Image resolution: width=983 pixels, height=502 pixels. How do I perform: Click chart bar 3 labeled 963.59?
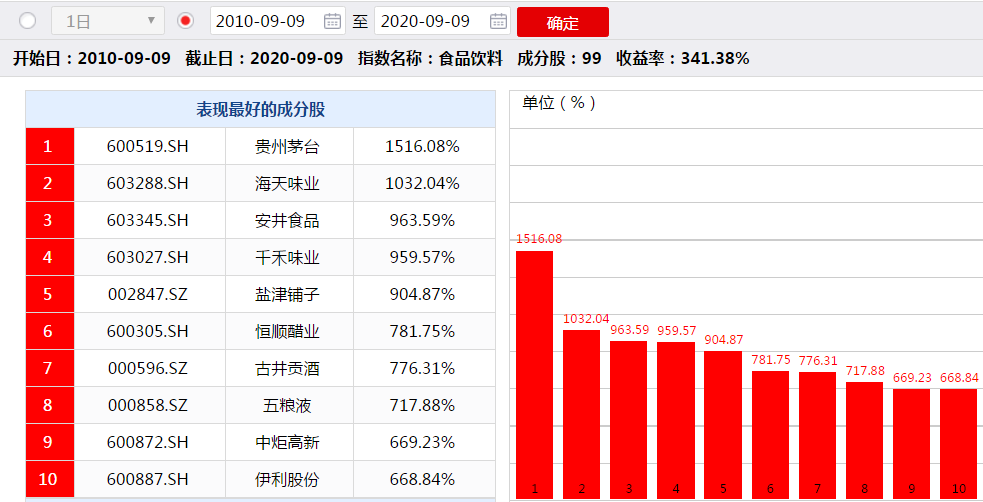tap(628, 420)
